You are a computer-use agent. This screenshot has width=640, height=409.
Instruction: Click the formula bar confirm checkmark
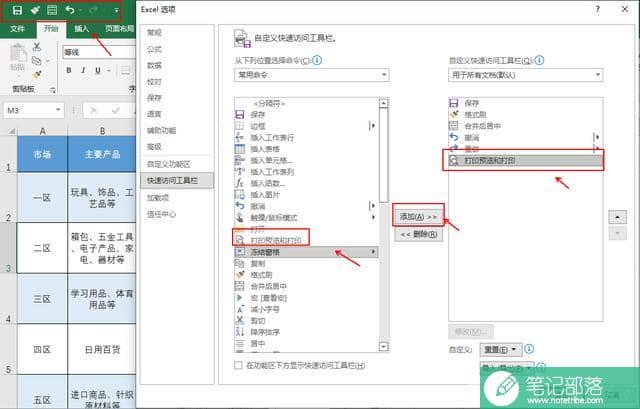(116, 110)
